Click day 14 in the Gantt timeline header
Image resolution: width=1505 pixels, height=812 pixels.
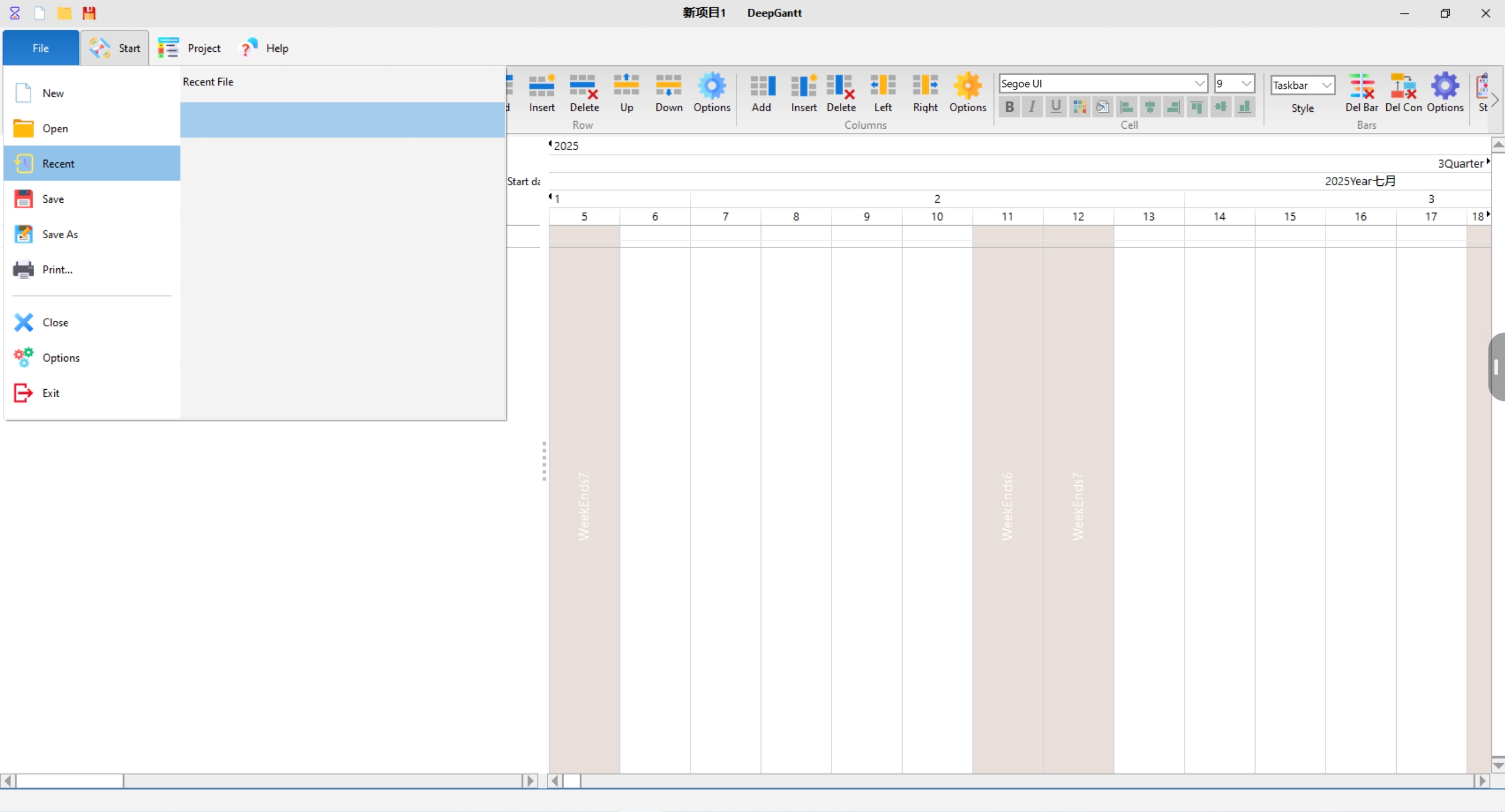[x=1219, y=216]
